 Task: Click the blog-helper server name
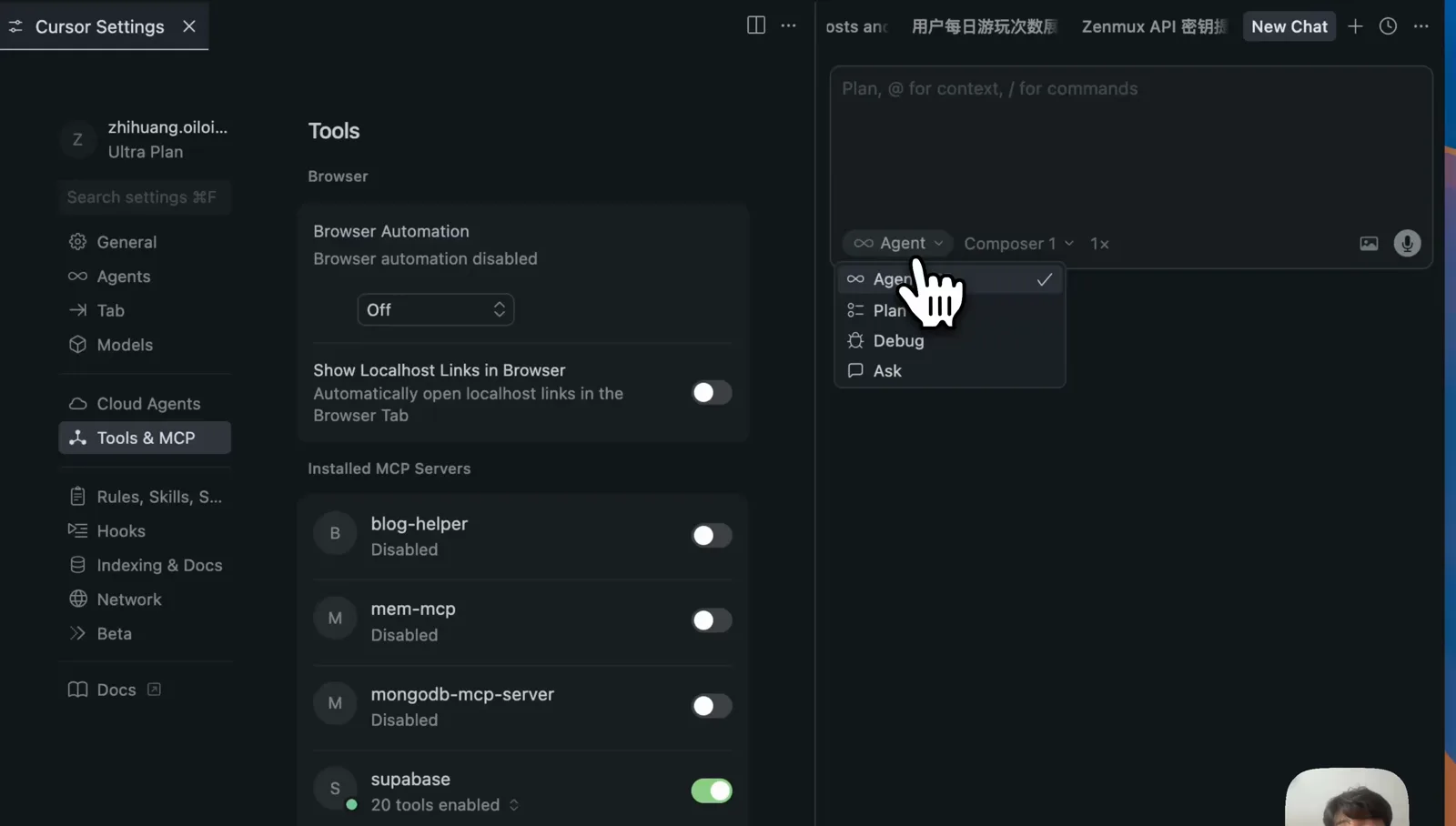coord(420,524)
